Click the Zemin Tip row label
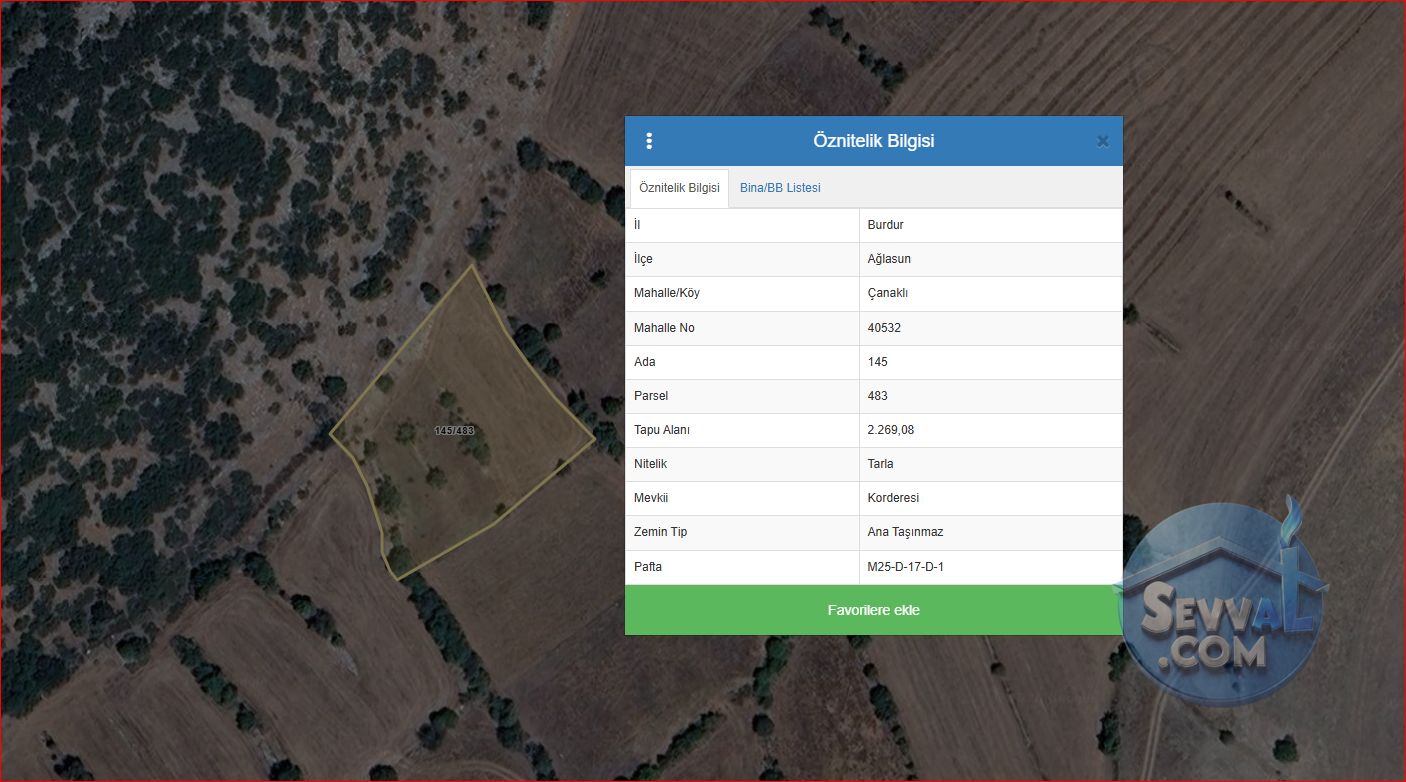Viewport: 1406px width, 782px height. 660,532
